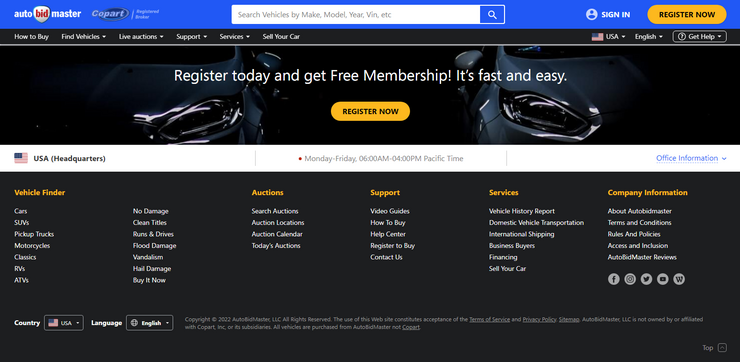Viewport: 740px width, 362px height.
Task: Open the Motorcycles link
Action: pos(32,245)
